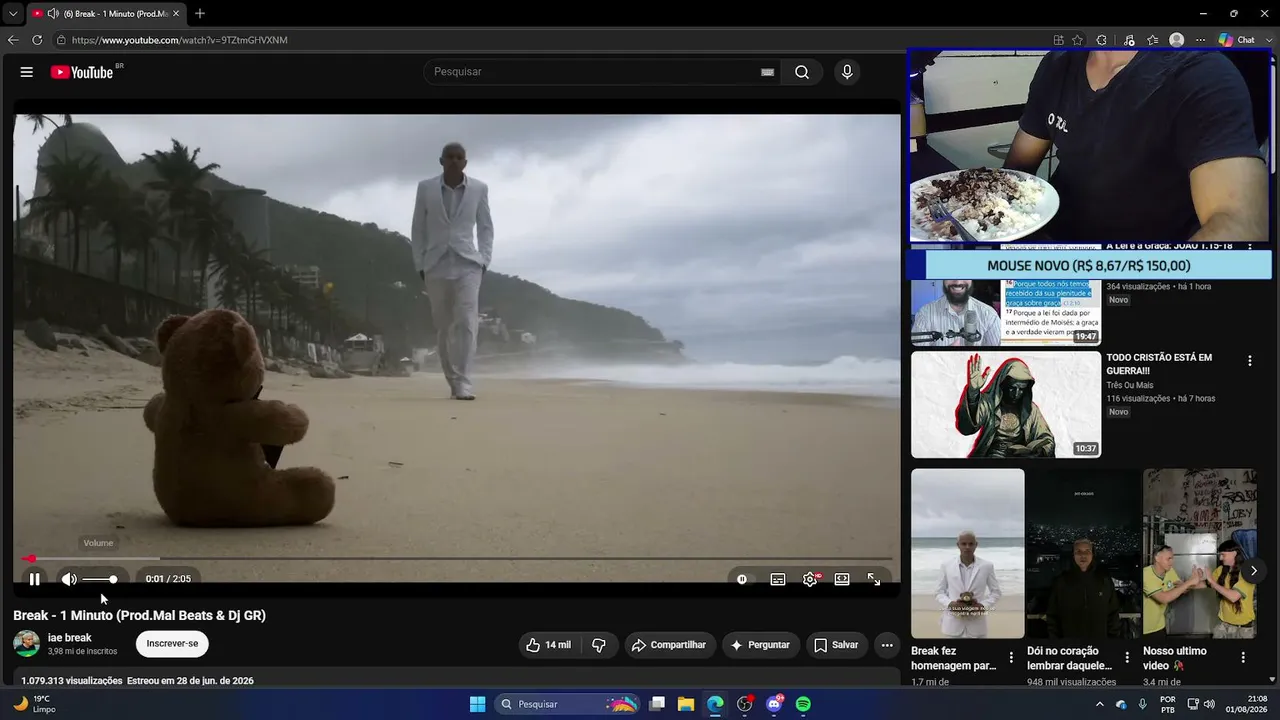
Task: Go back to the previous page
Action: (13, 40)
